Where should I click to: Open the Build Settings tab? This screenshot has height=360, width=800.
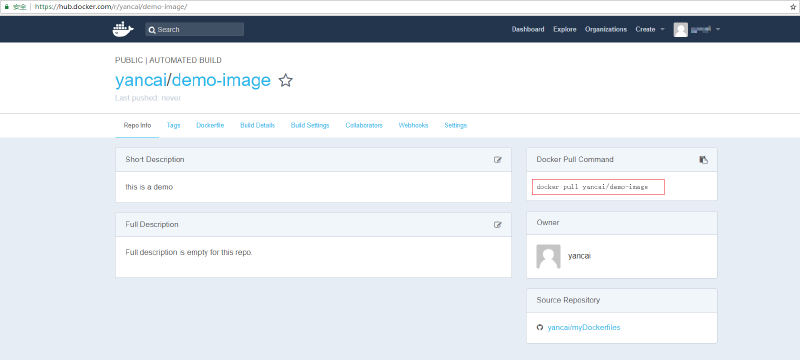[x=310, y=125]
